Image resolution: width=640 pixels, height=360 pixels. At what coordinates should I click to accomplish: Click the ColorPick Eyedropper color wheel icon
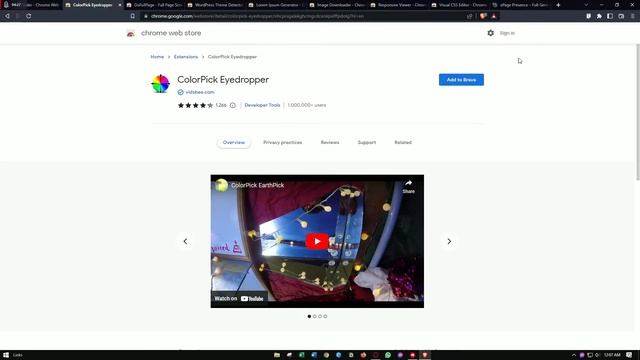coord(160,84)
